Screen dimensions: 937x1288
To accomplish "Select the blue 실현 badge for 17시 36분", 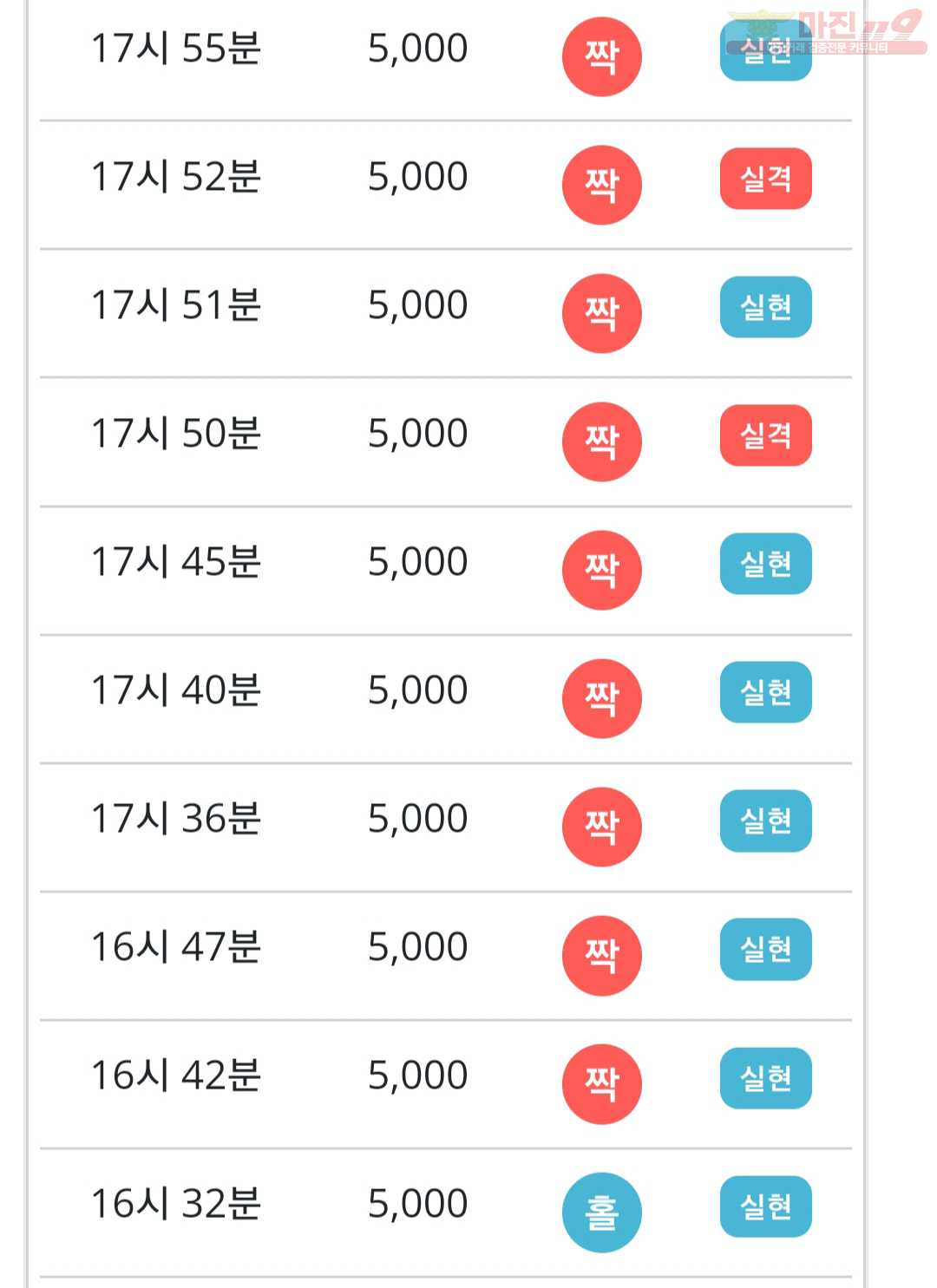I will coord(765,821).
